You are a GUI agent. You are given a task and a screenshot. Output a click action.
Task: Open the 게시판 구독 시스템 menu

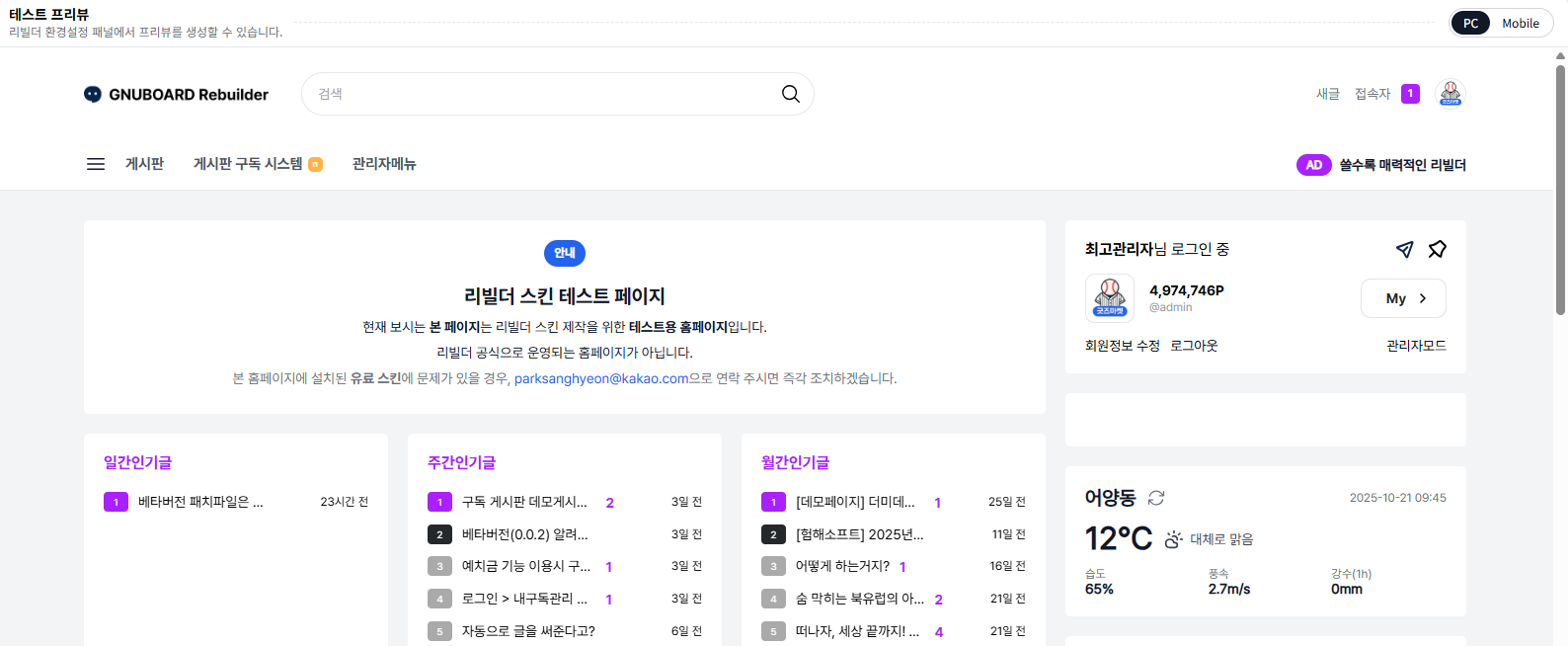click(248, 164)
